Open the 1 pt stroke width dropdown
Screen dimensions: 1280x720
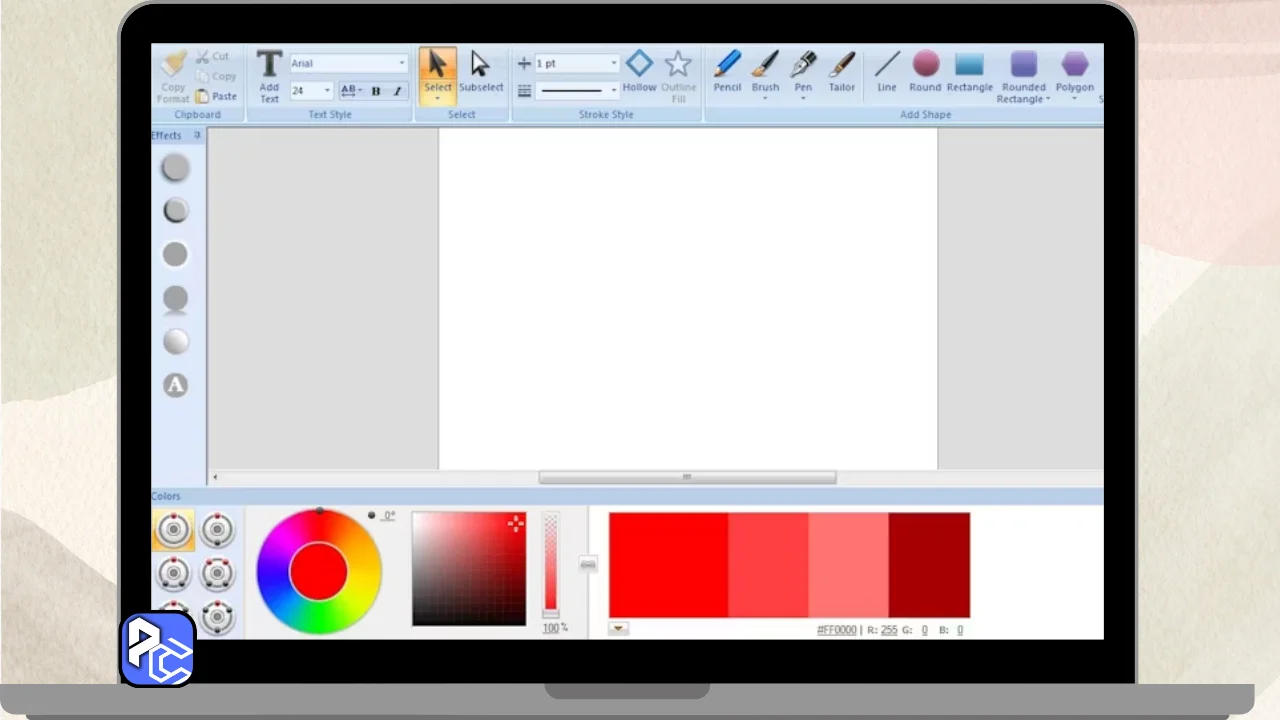[613, 63]
